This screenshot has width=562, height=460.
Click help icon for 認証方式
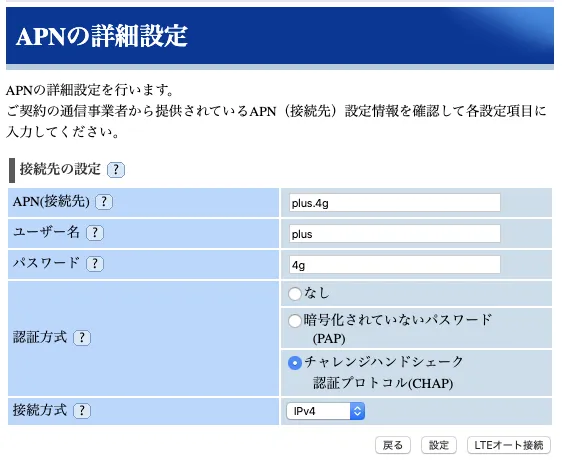(x=82, y=338)
